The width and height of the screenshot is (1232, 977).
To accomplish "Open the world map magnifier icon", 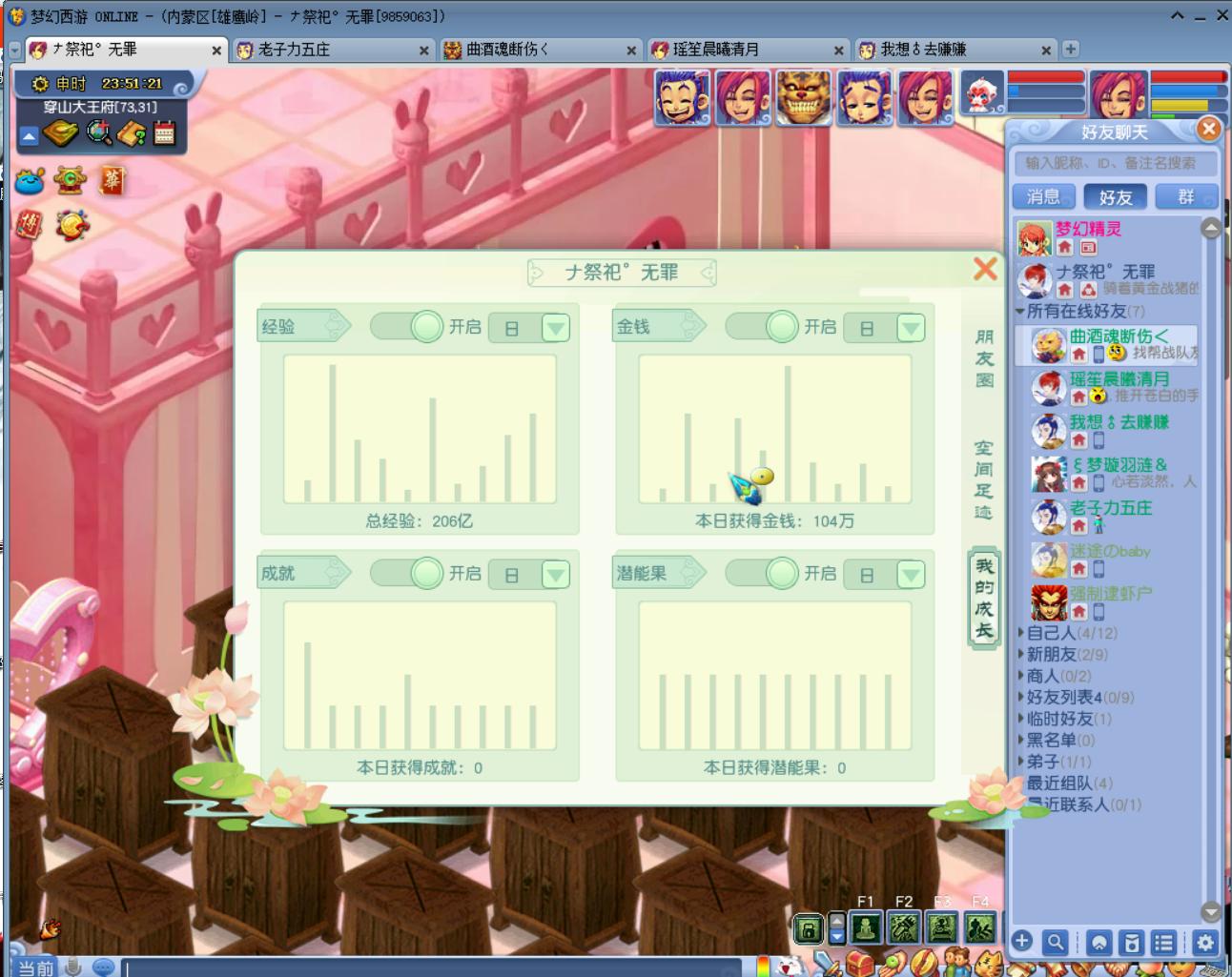I will pos(98,133).
